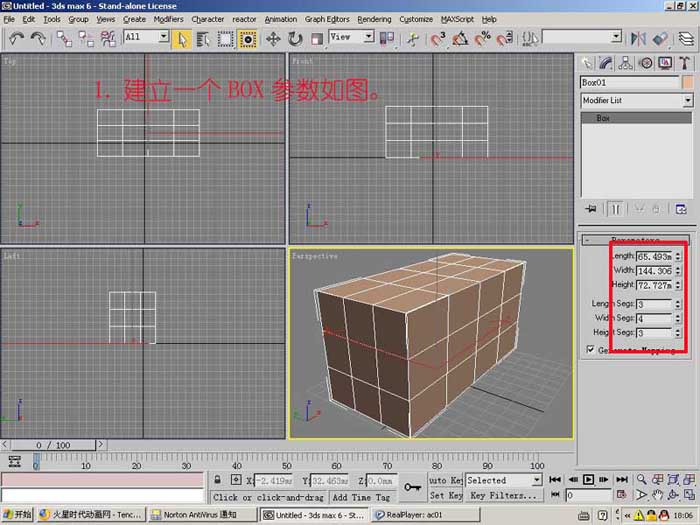This screenshot has height=525, width=700.
Task: Open Select by Name list icon
Action: (x=203, y=39)
